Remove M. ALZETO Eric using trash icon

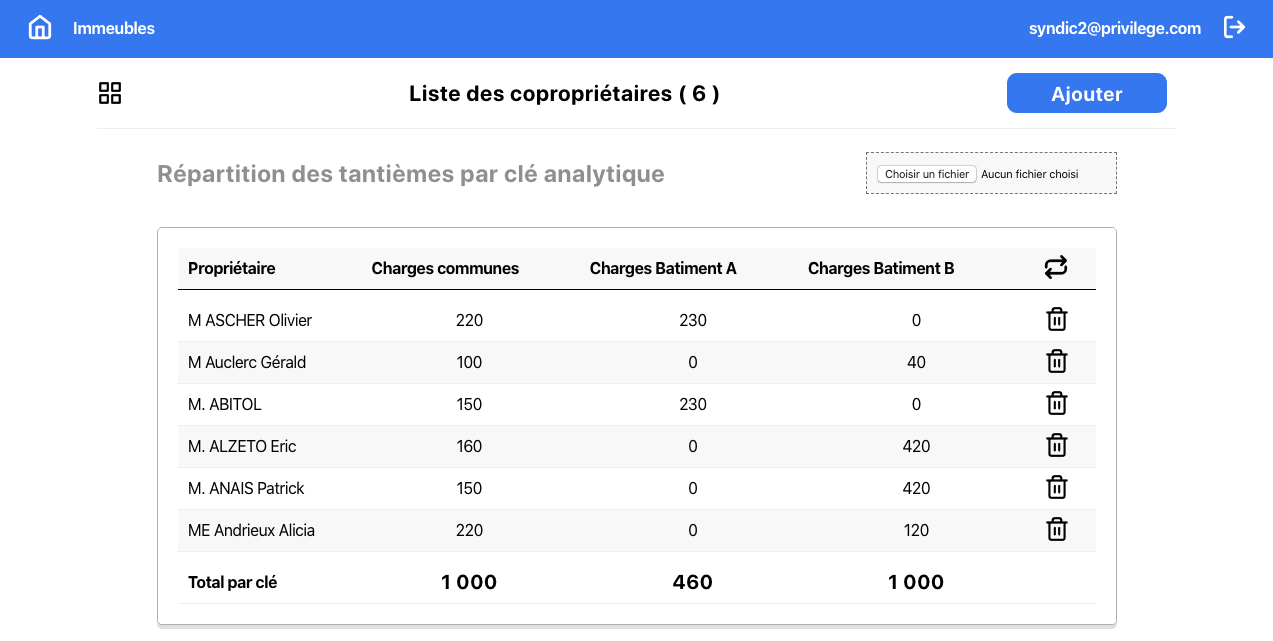[1056, 446]
